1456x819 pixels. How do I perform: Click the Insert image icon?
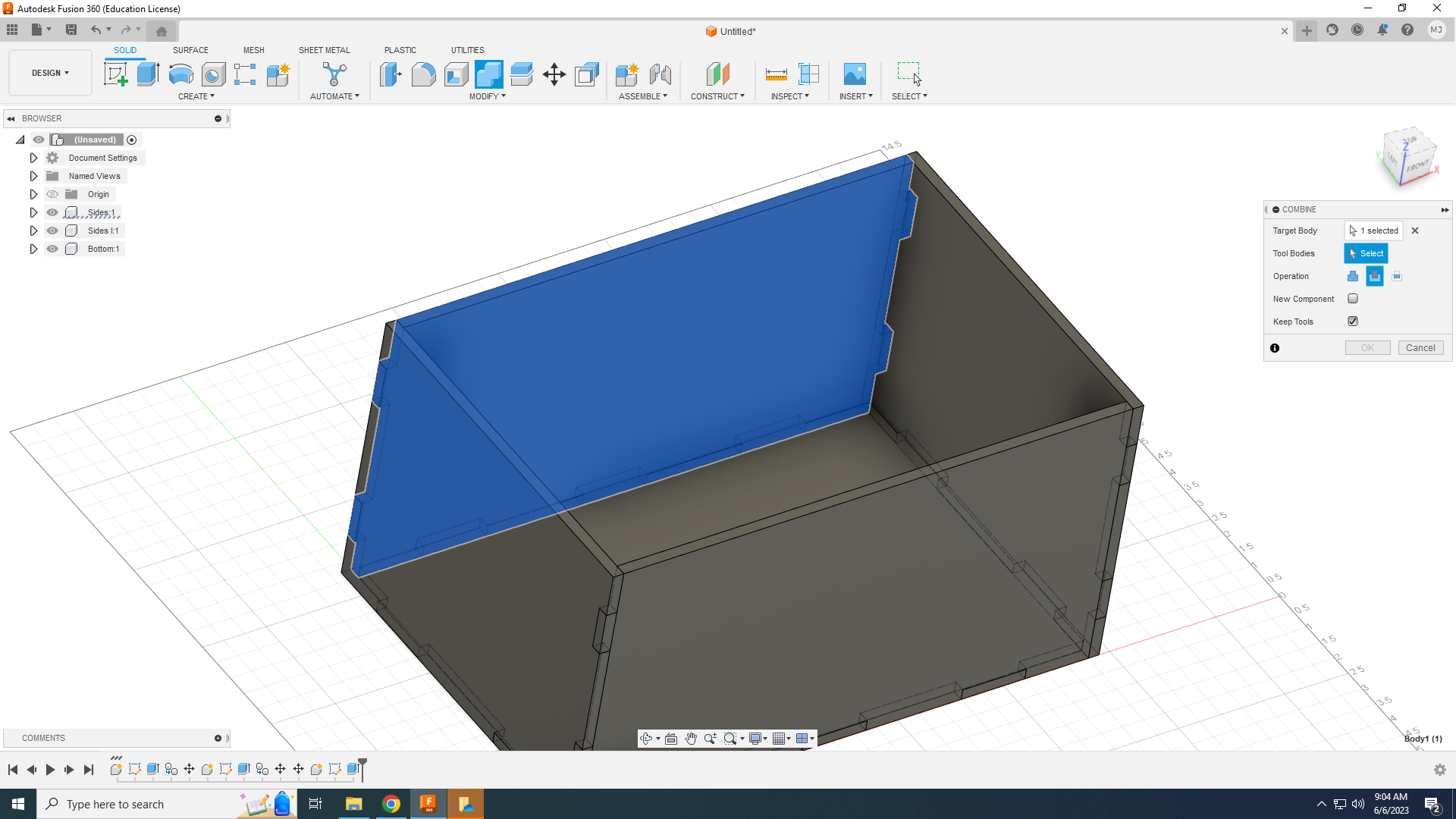(855, 74)
